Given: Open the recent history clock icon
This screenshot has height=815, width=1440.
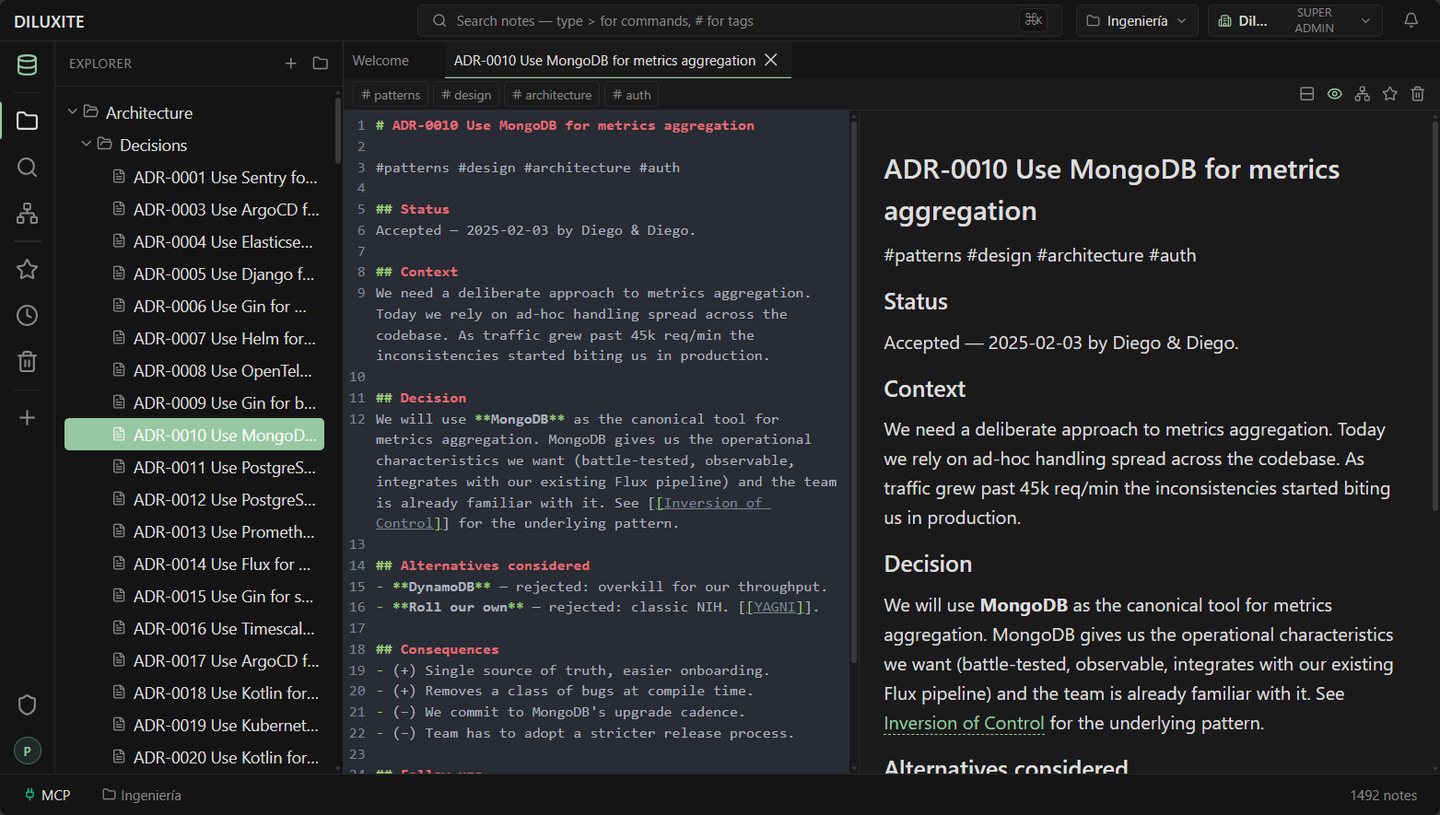Looking at the screenshot, I should click(x=27, y=315).
